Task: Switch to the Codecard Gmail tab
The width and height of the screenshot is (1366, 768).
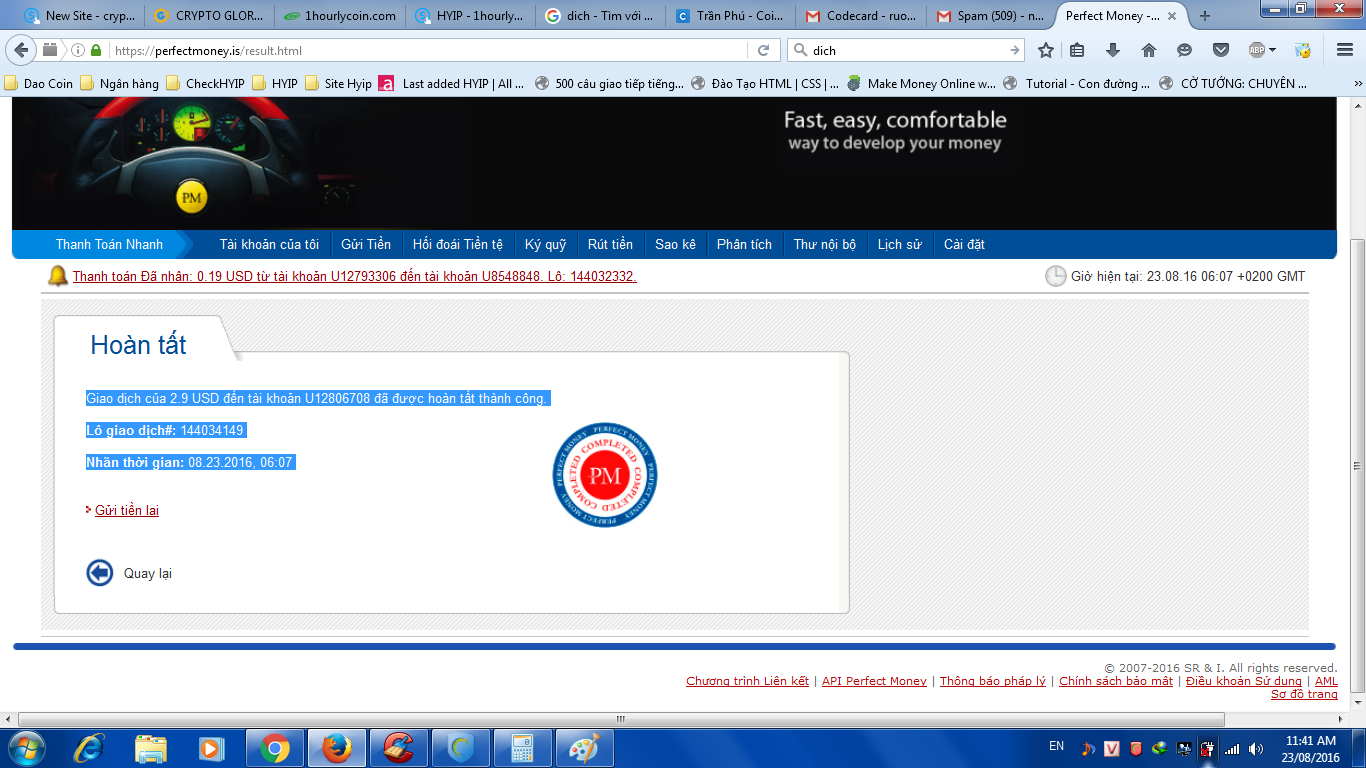Action: (859, 16)
